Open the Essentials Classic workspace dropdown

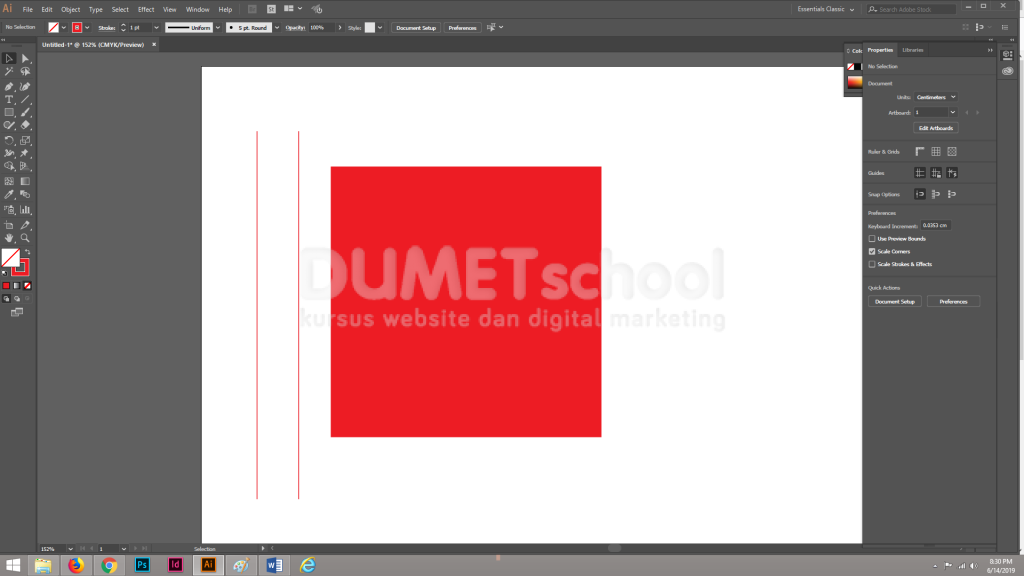point(825,9)
